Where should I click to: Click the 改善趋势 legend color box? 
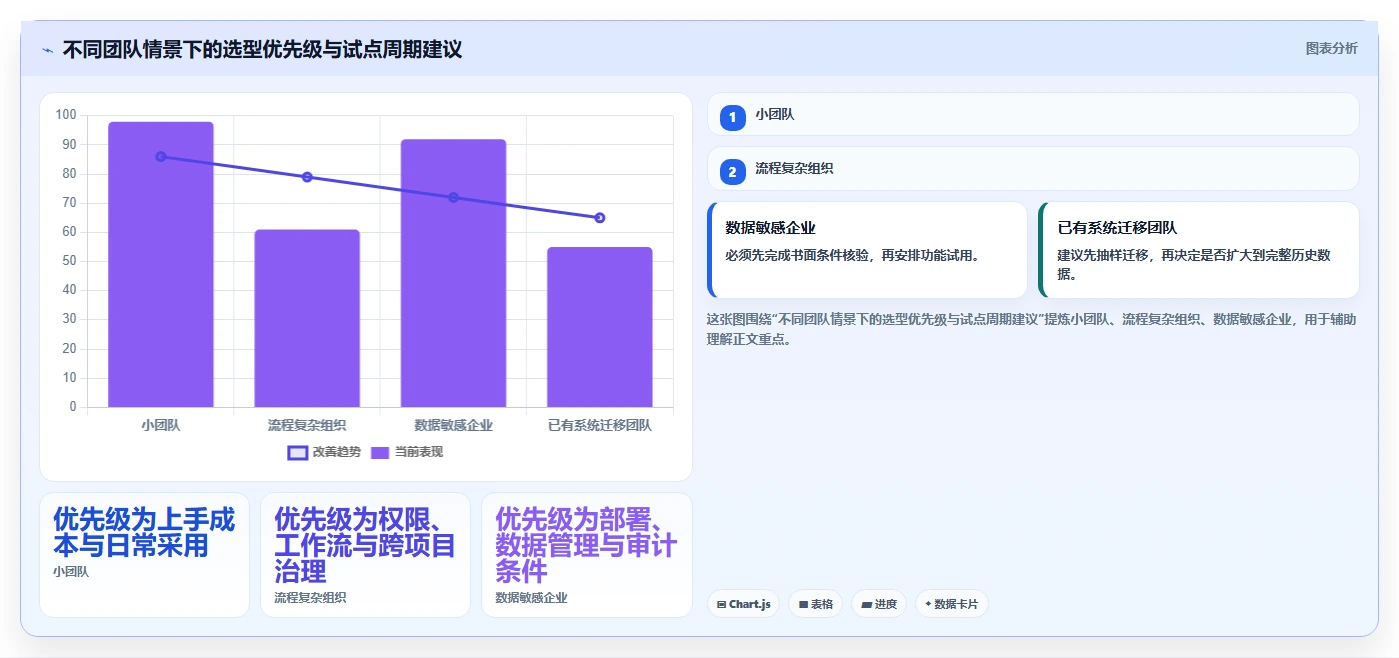[297, 452]
